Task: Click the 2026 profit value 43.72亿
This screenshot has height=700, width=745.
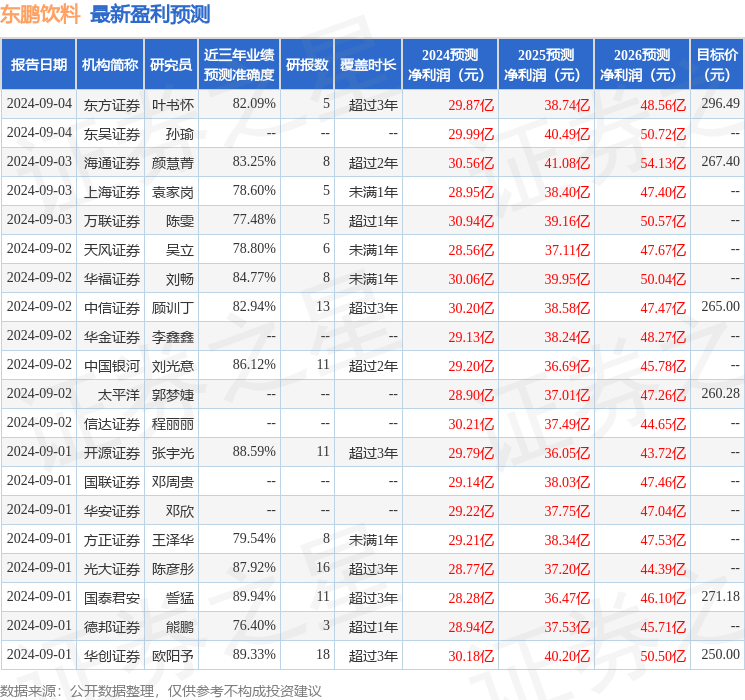Action: [663, 453]
